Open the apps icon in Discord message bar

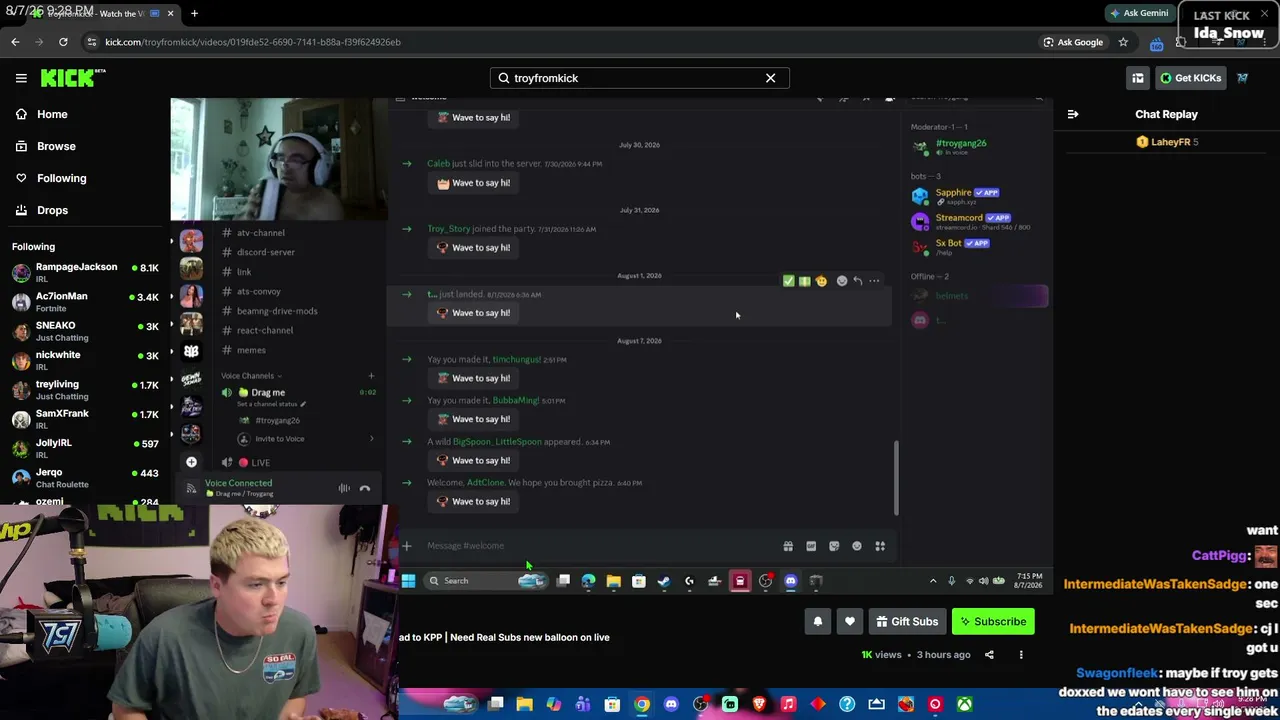click(x=880, y=546)
